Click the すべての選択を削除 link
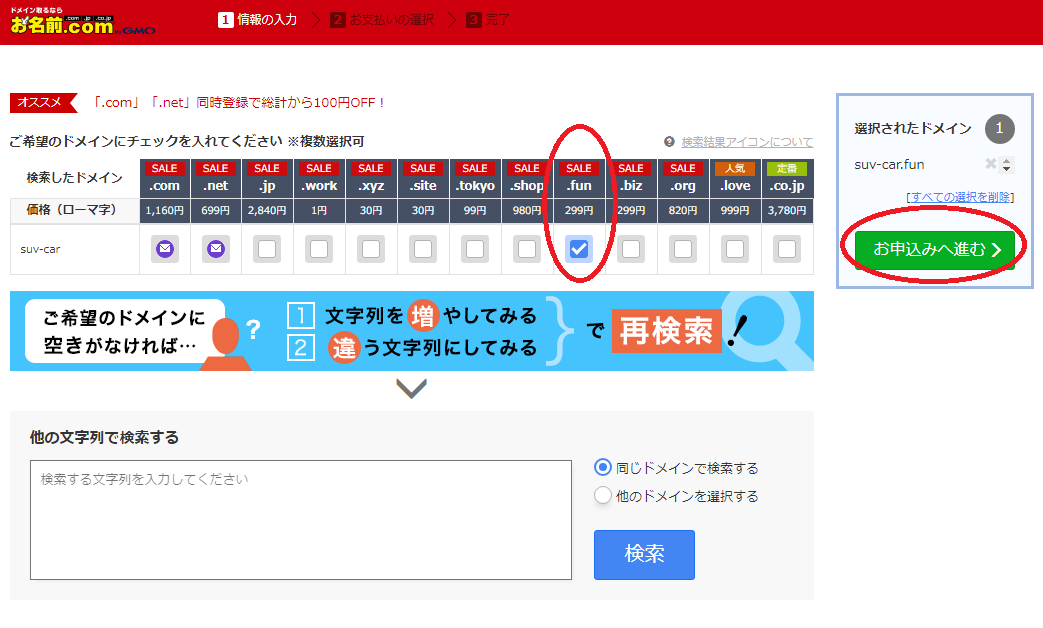1043x628 pixels. (x=960, y=197)
